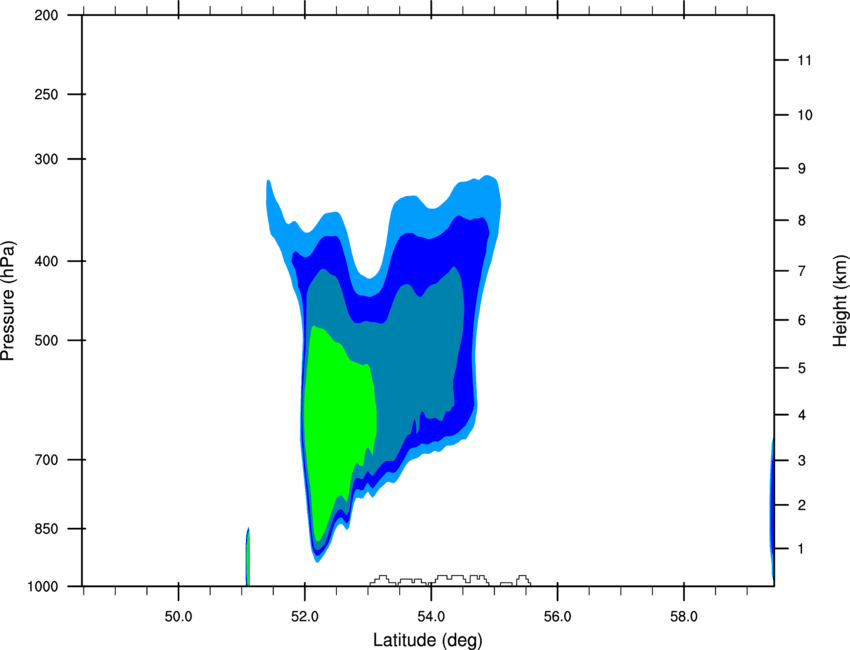Click the 50.0 latitude tick label
This screenshot has width=850, height=650.
(x=178, y=617)
